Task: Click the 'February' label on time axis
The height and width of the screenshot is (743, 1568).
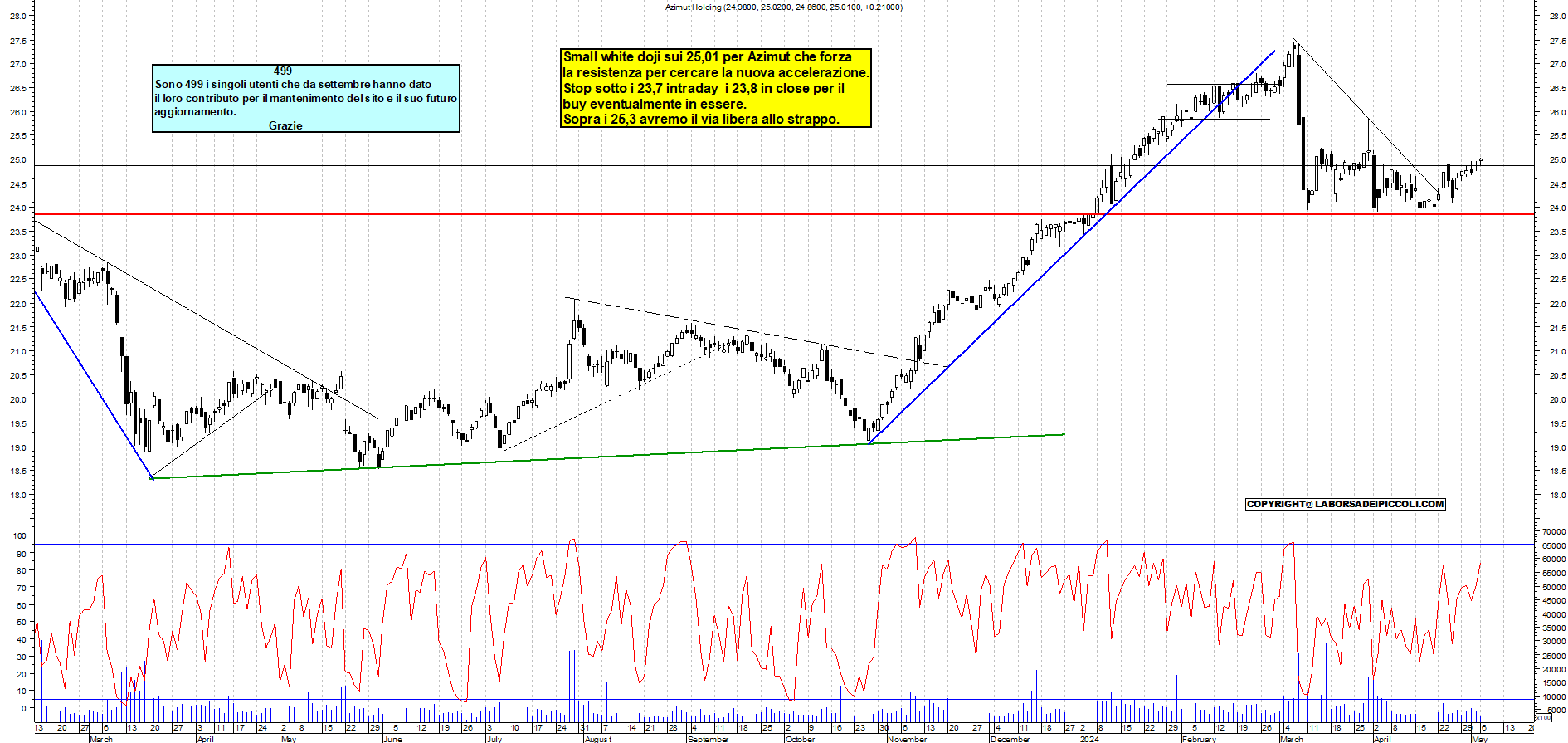Action: click(x=1200, y=739)
